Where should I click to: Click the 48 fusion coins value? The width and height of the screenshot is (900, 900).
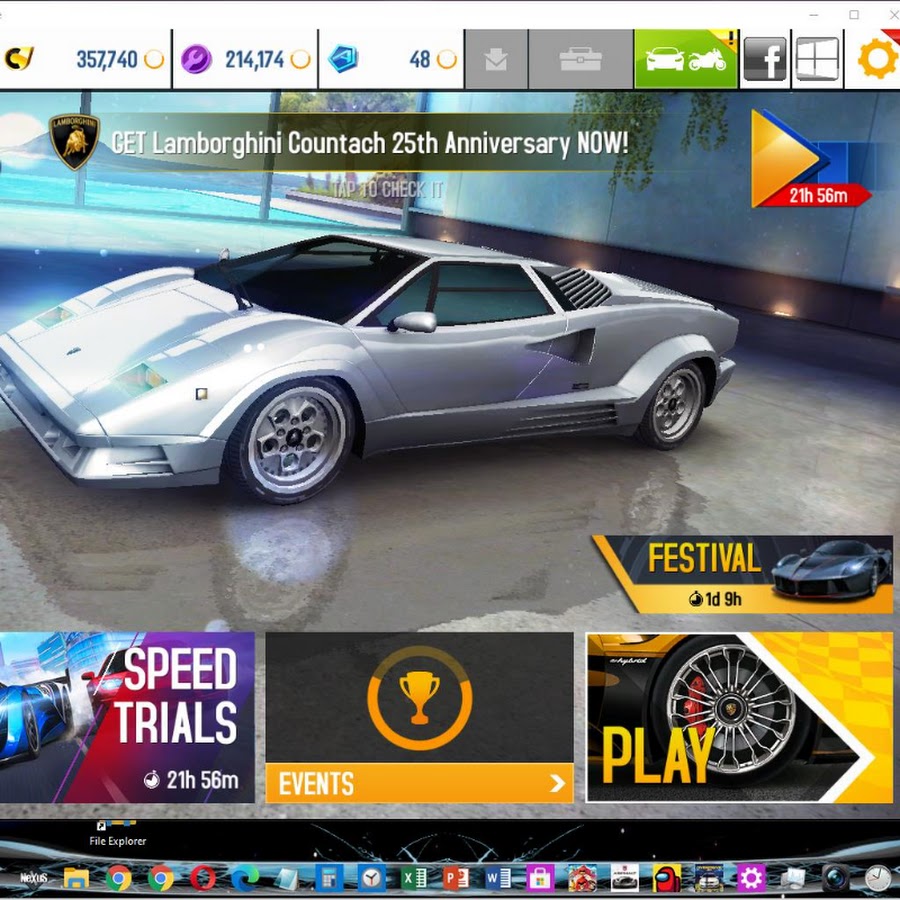(420, 59)
